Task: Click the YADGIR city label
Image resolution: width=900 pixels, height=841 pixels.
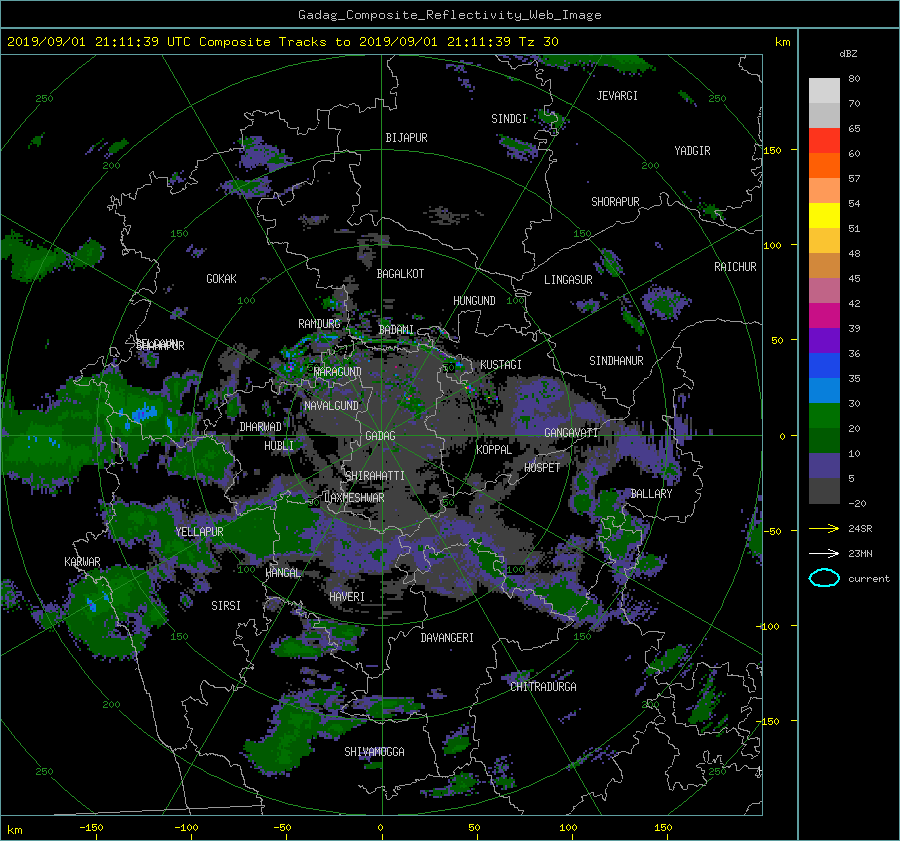Action: pos(692,151)
